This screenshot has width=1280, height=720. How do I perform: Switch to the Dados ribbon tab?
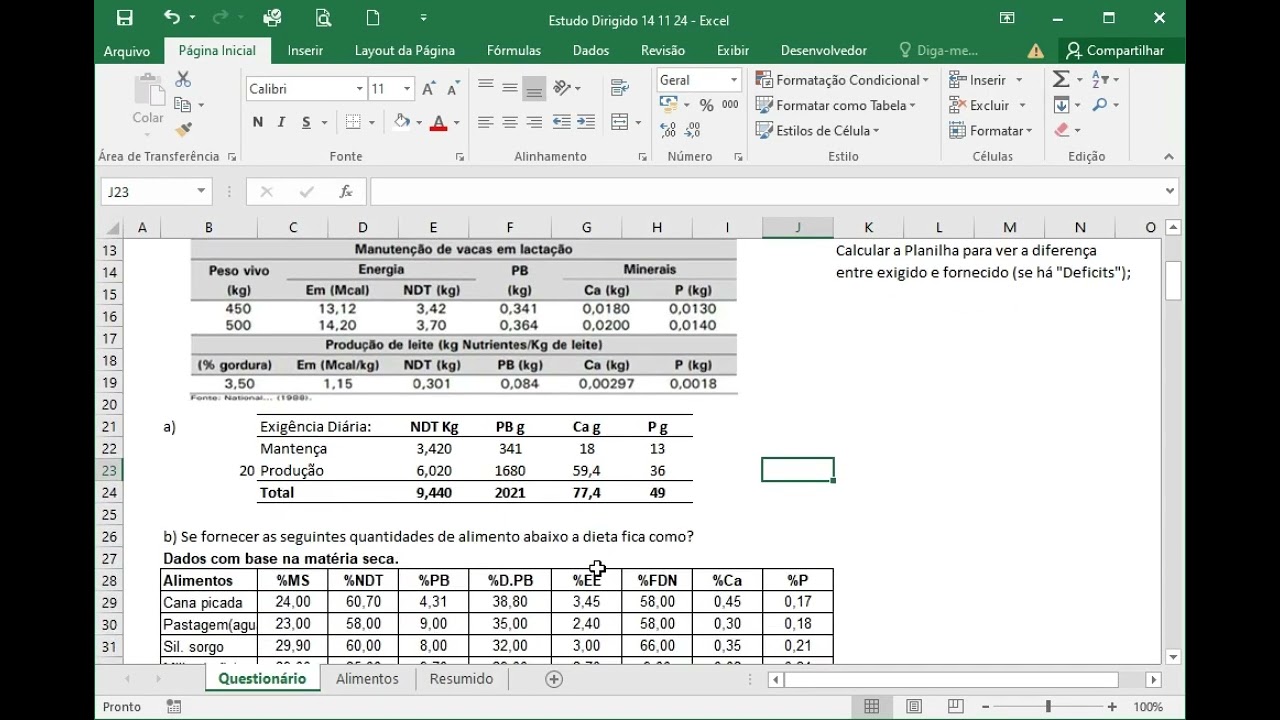(591, 50)
